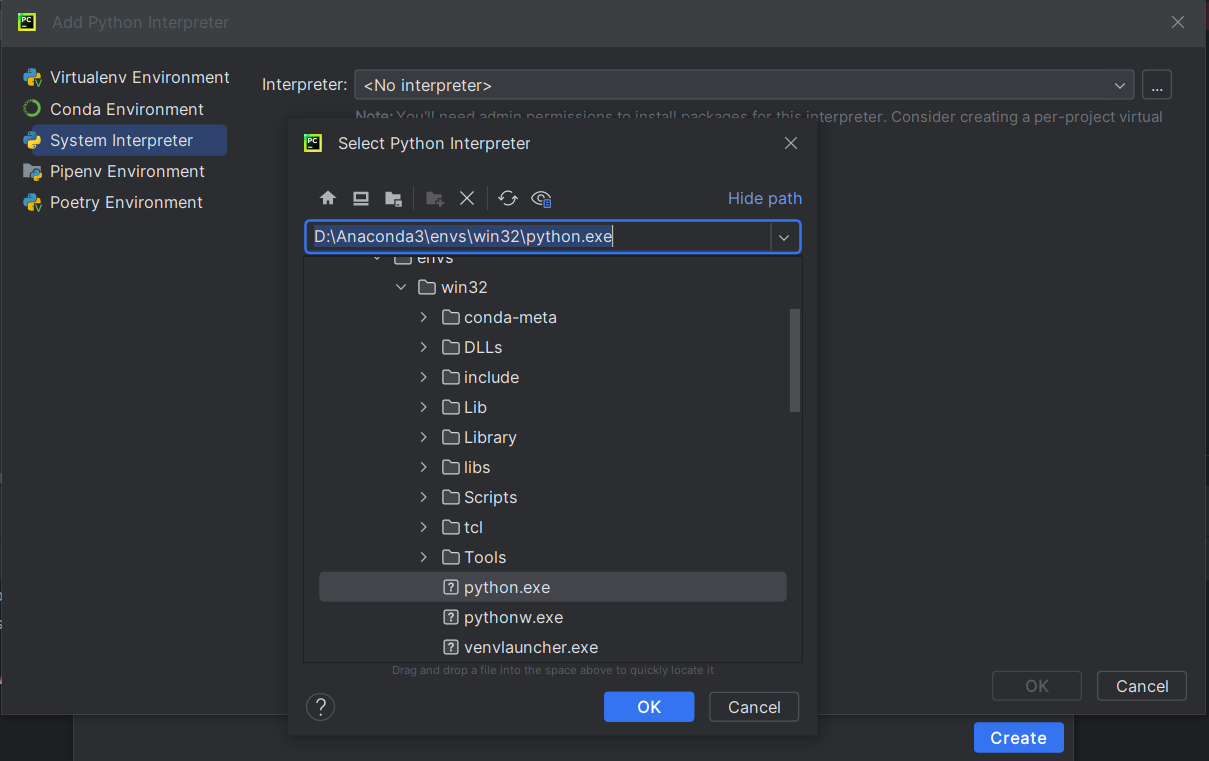The height and width of the screenshot is (761, 1209).
Task: Expand the Lib folder
Action: click(x=424, y=407)
